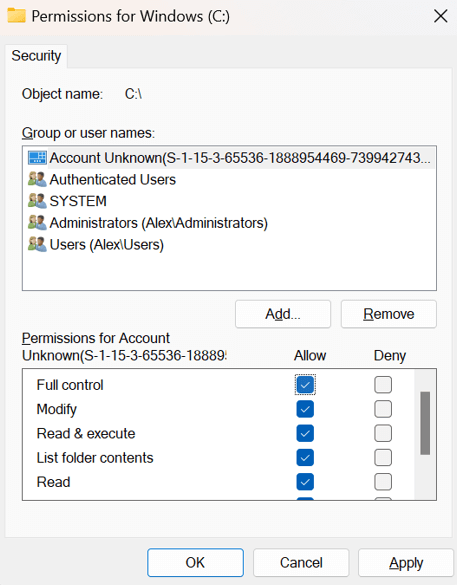Uncheck Allow for Read permission
The height and width of the screenshot is (585, 457).
305,482
